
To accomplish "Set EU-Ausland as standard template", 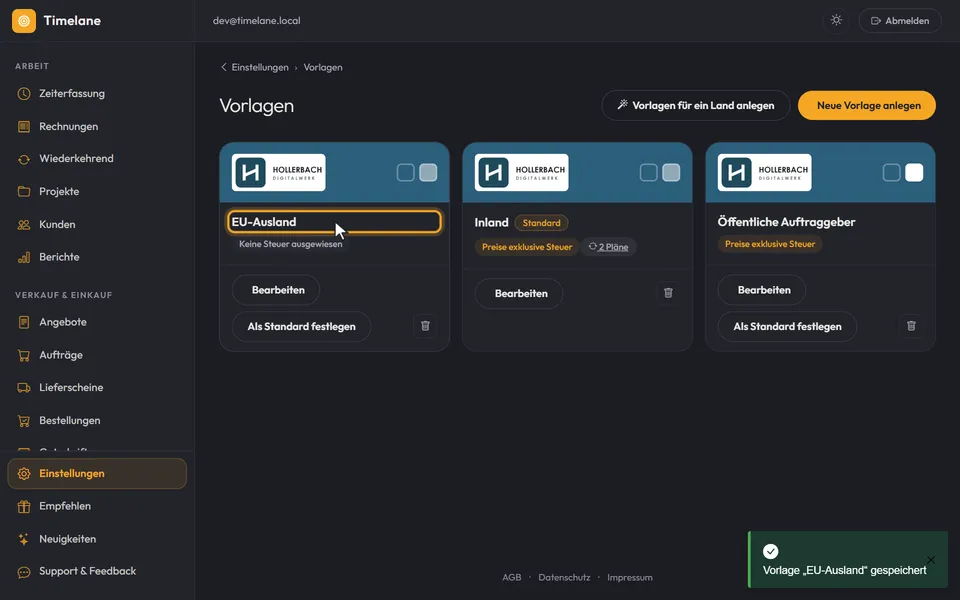I will (301, 326).
